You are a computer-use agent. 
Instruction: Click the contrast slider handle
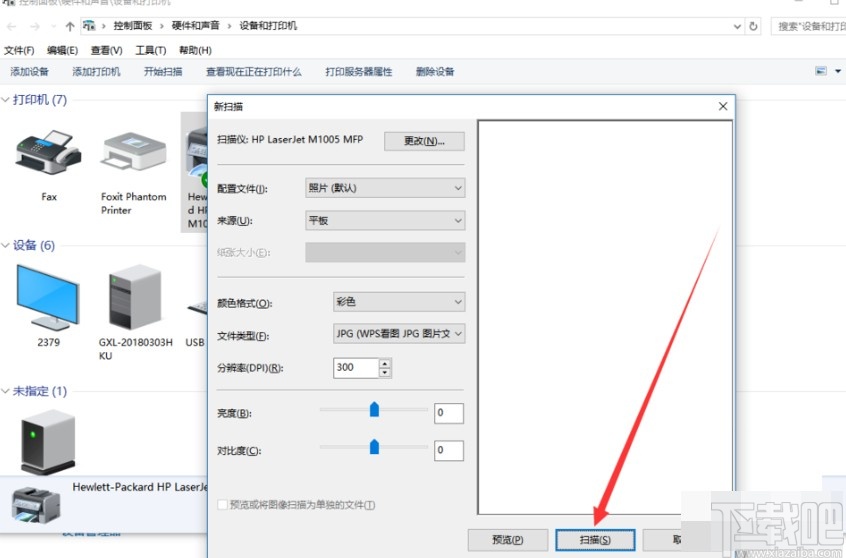click(x=374, y=447)
